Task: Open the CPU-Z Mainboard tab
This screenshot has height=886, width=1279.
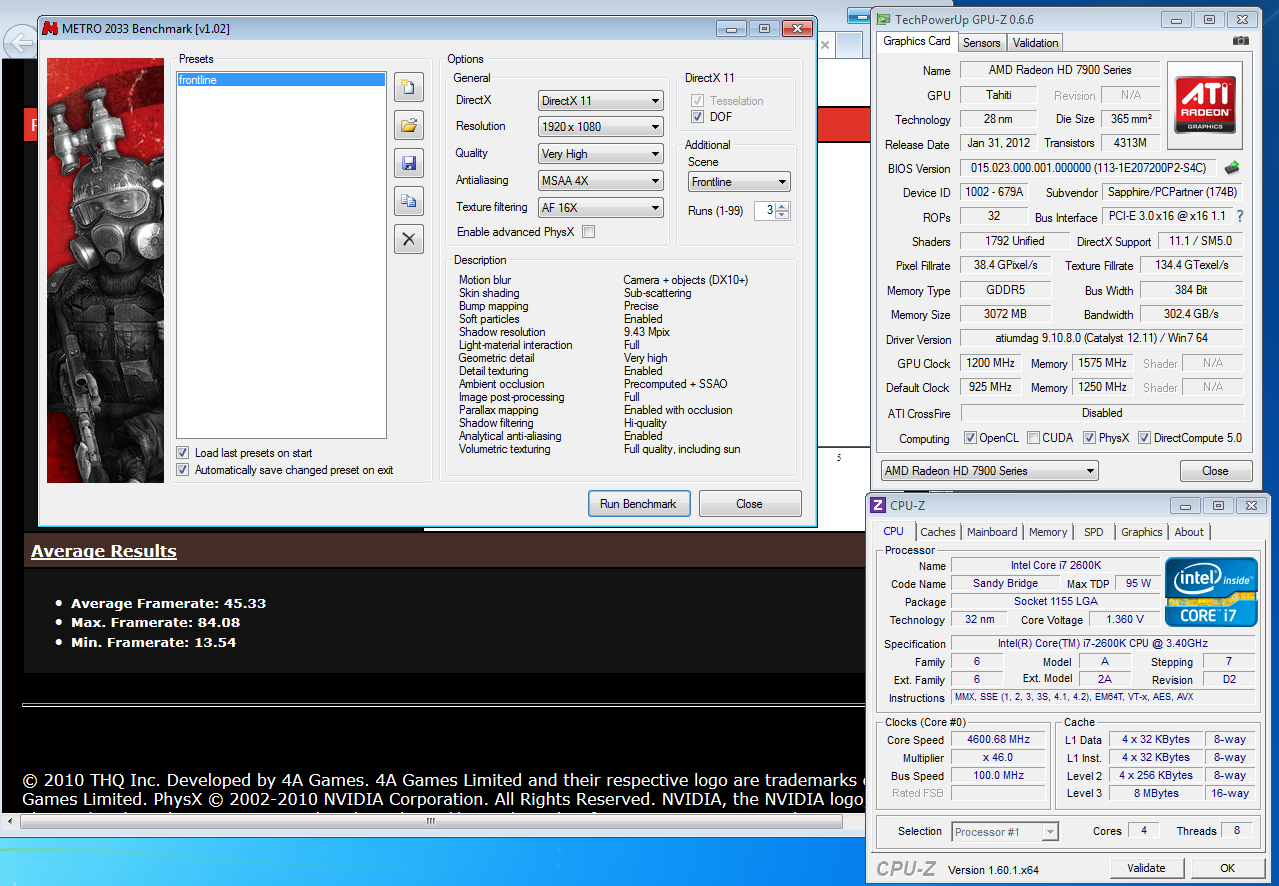Action: tap(992, 532)
